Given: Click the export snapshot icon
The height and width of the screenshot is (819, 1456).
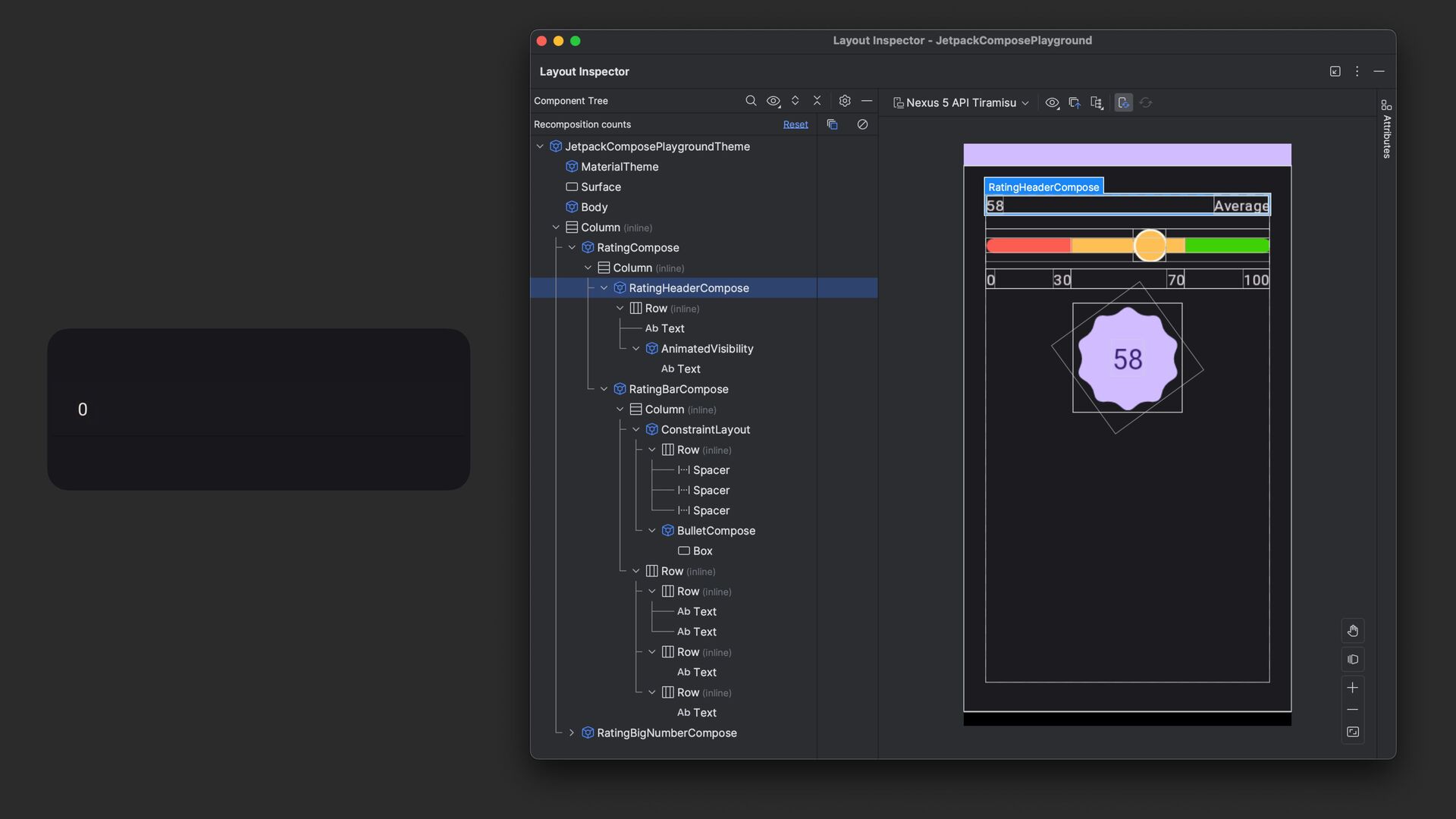Looking at the screenshot, I should pyautogui.click(x=1075, y=103).
